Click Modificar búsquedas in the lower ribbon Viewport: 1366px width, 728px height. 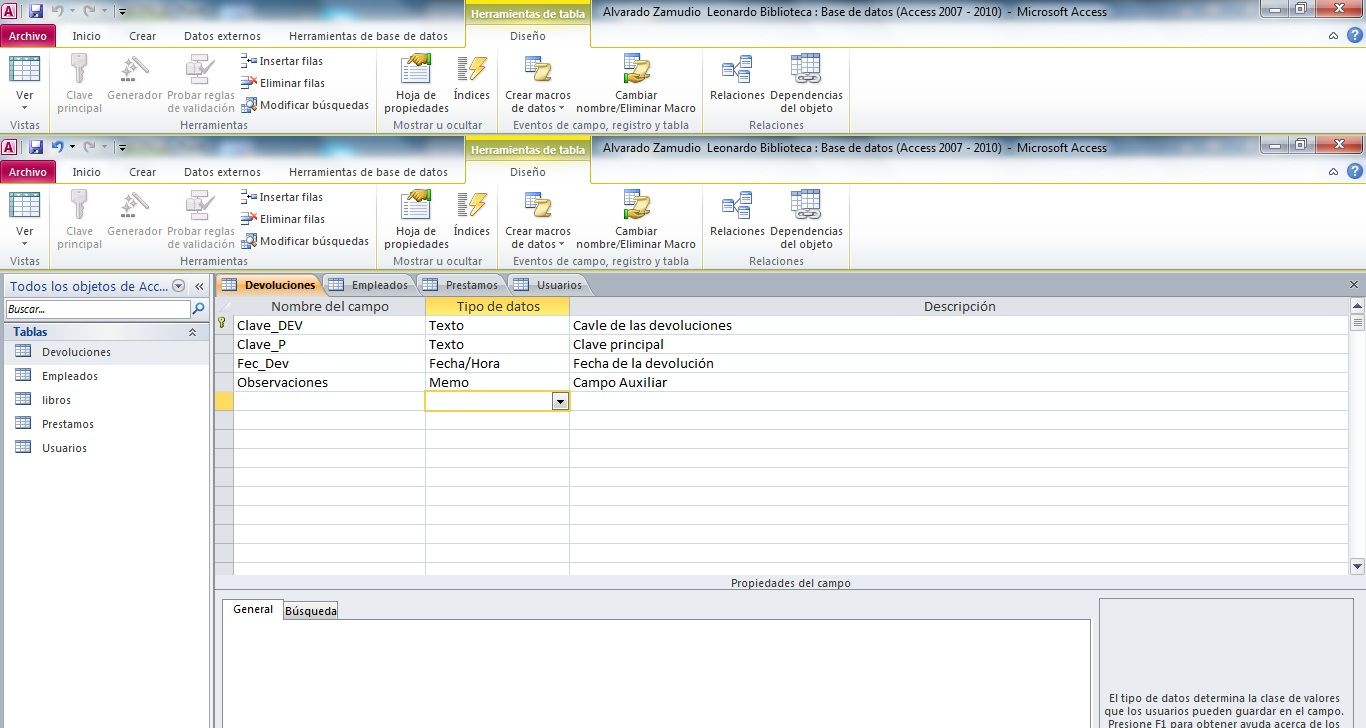pos(306,241)
